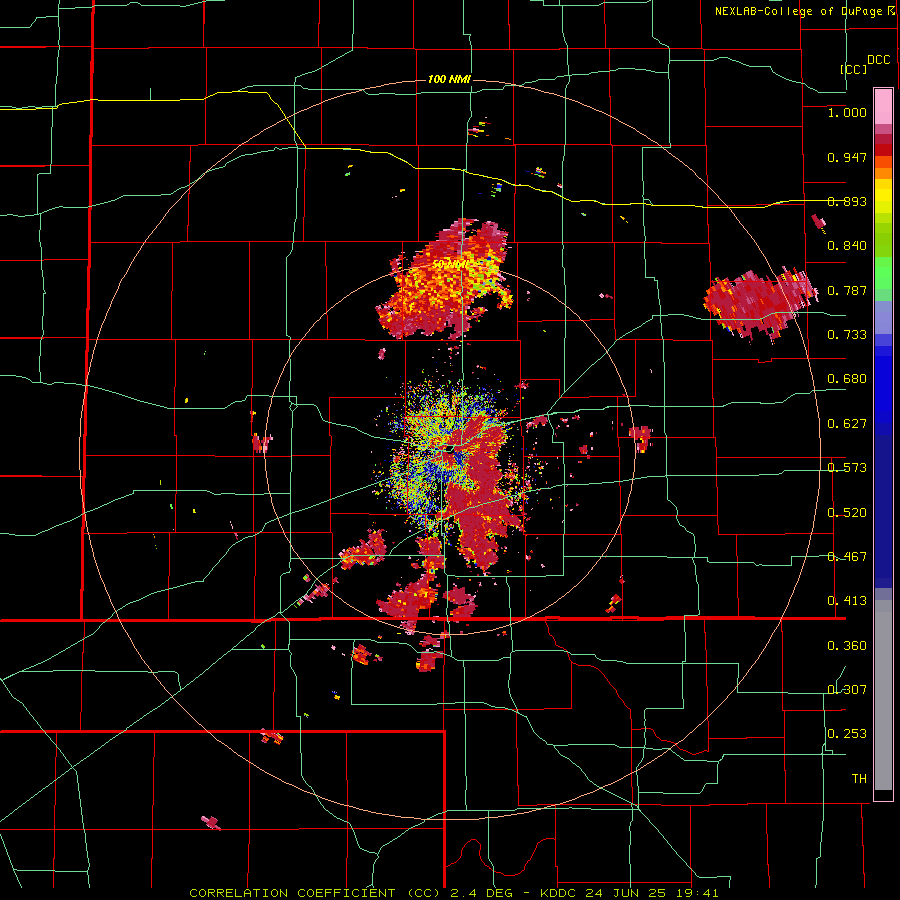Select the 0.253 color scale value

tap(847, 734)
